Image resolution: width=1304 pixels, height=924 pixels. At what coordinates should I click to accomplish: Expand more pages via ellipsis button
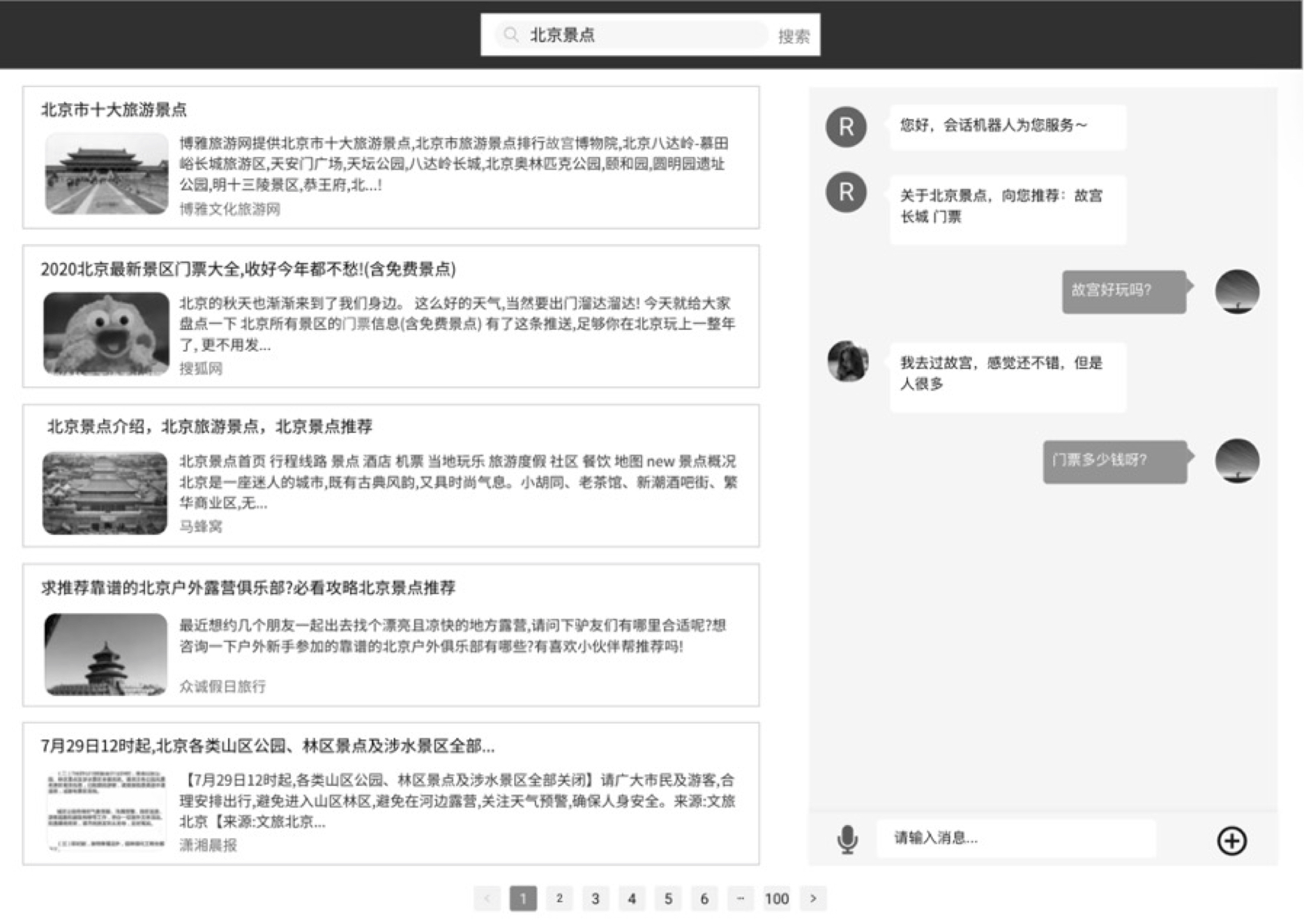[740, 898]
